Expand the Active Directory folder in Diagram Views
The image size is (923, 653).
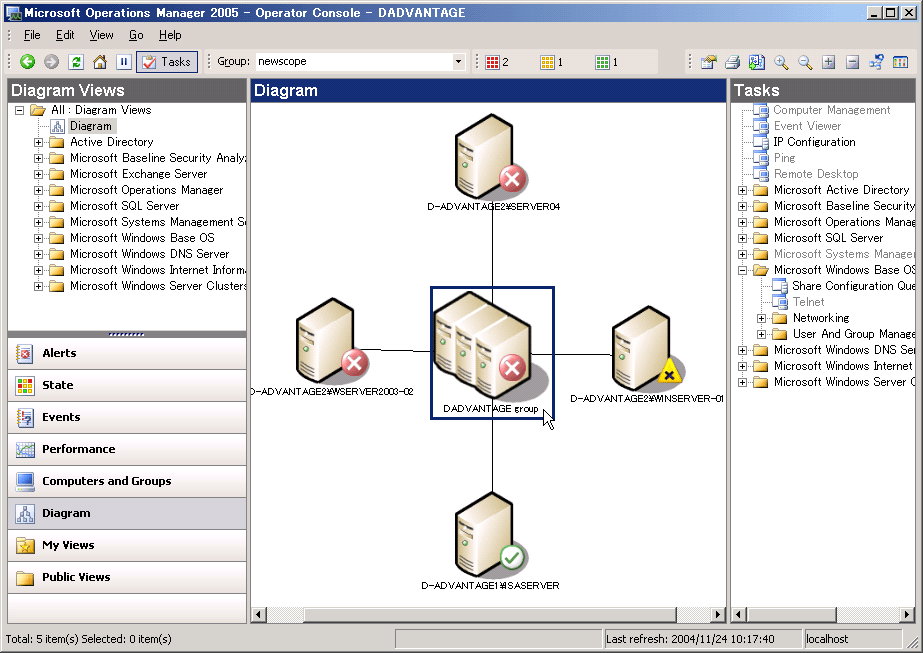click(x=38, y=142)
